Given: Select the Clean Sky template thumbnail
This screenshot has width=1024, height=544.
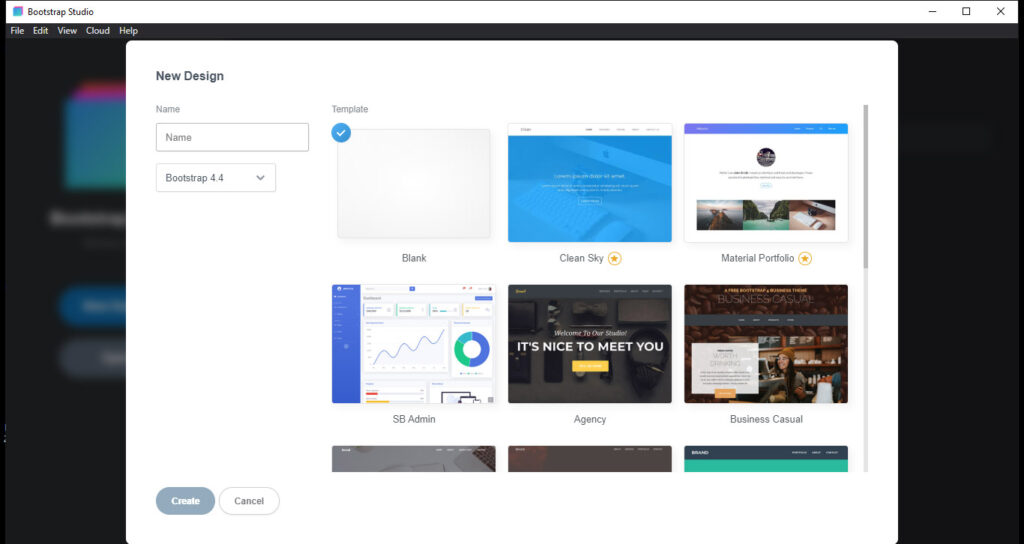Looking at the screenshot, I should (590, 183).
